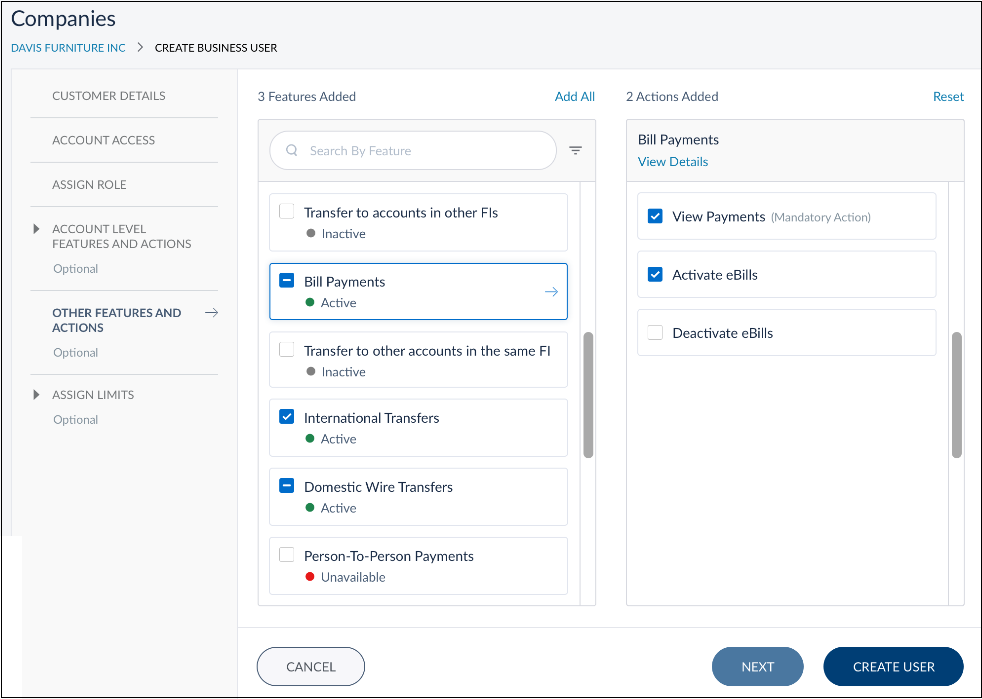
Task: Click the Reset link for actions
Action: (948, 97)
